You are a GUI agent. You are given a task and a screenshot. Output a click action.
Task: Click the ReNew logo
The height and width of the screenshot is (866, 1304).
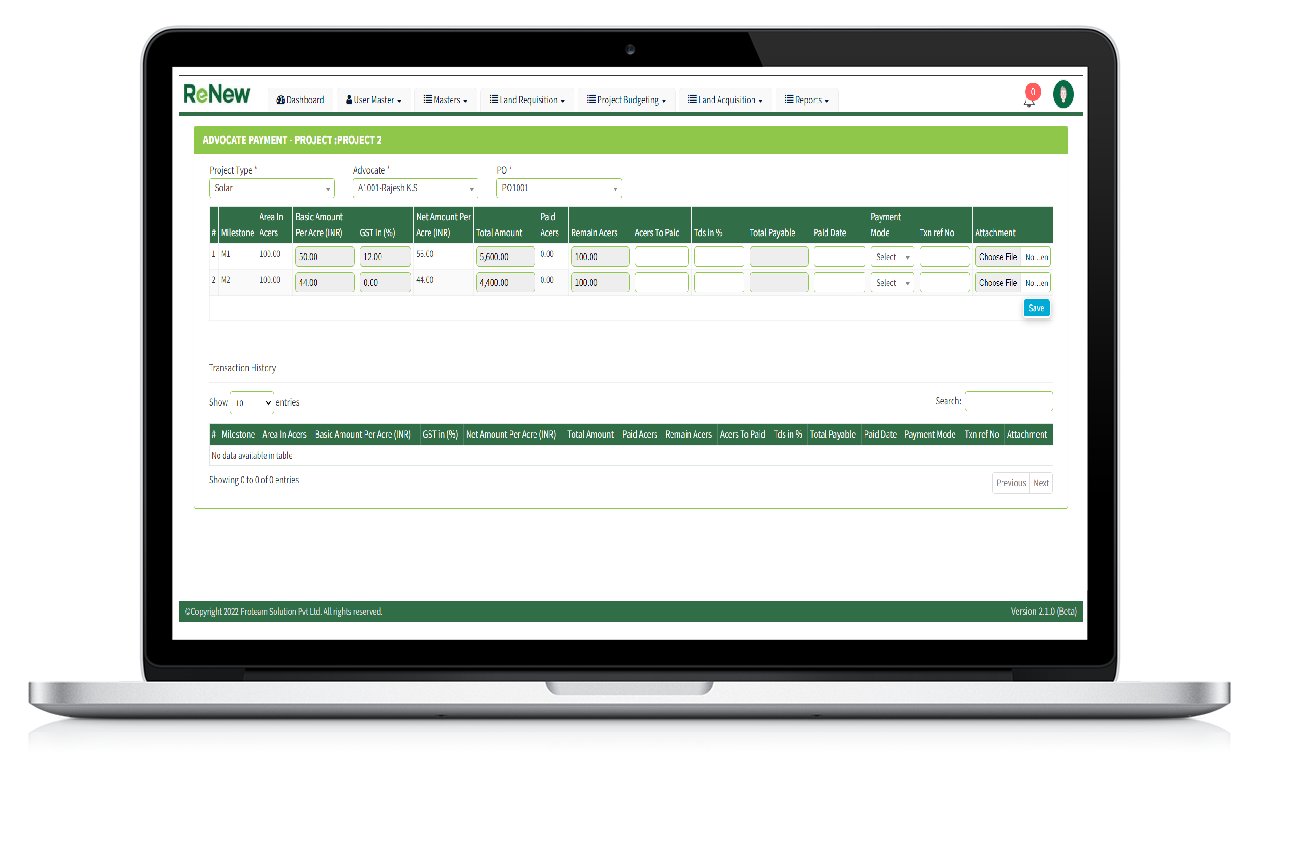pos(216,95)
